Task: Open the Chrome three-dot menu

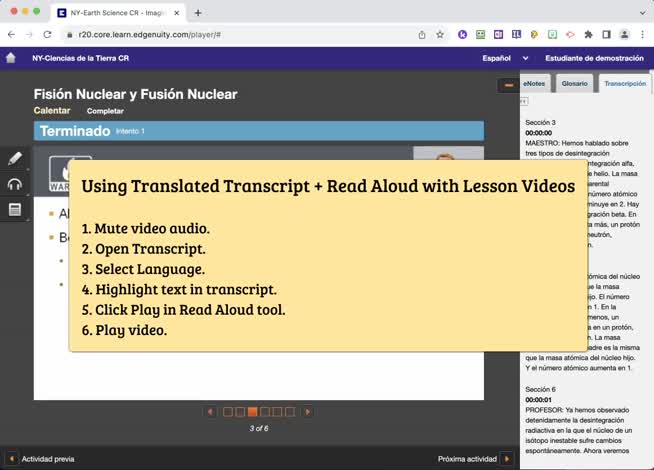Action: tap(642, 34)
